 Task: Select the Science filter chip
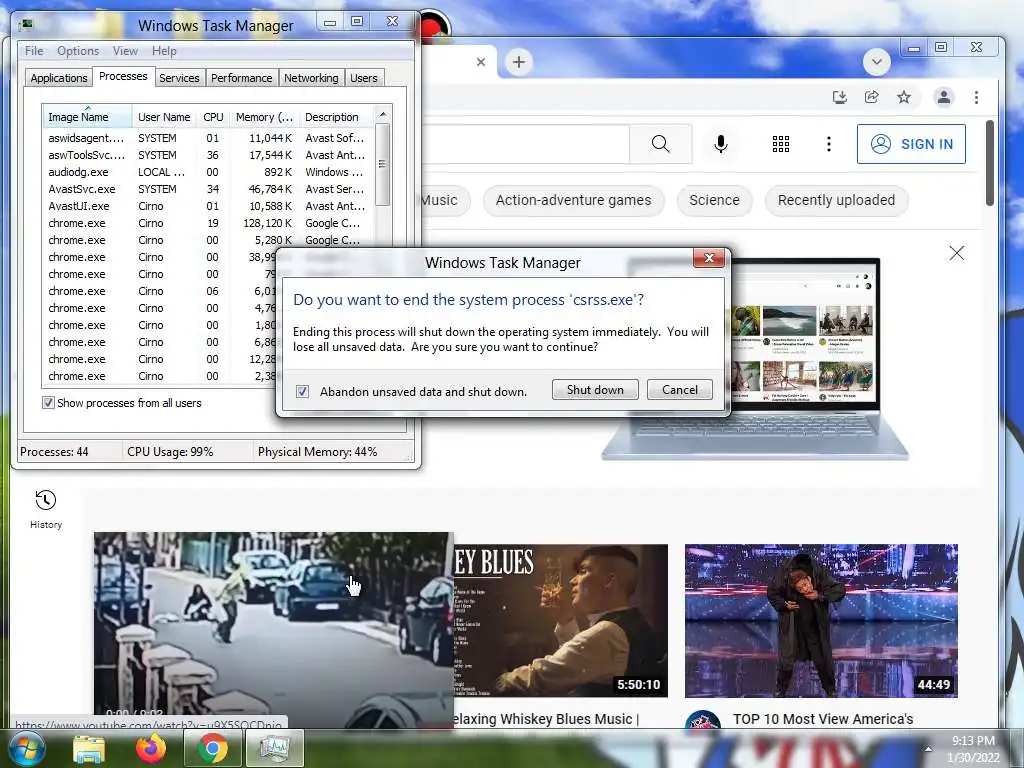(714, 200)
